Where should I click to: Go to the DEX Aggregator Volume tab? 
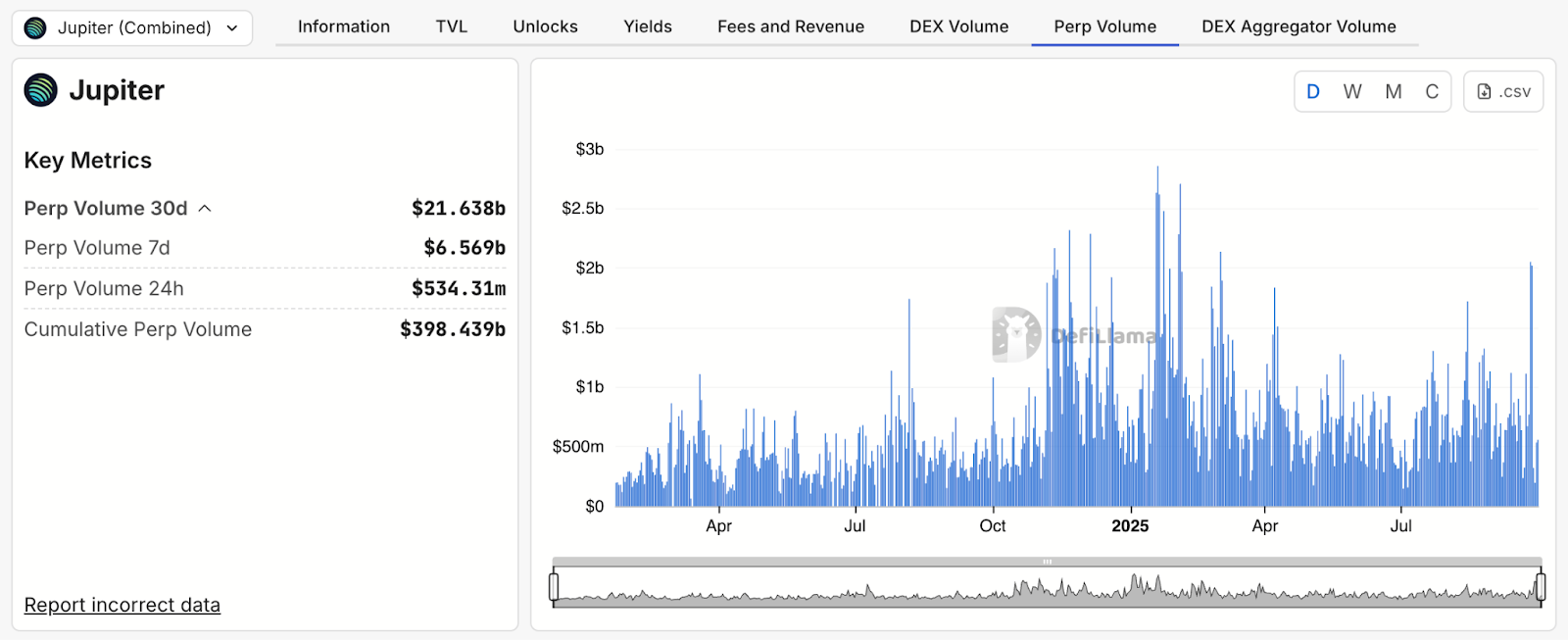1298,26
